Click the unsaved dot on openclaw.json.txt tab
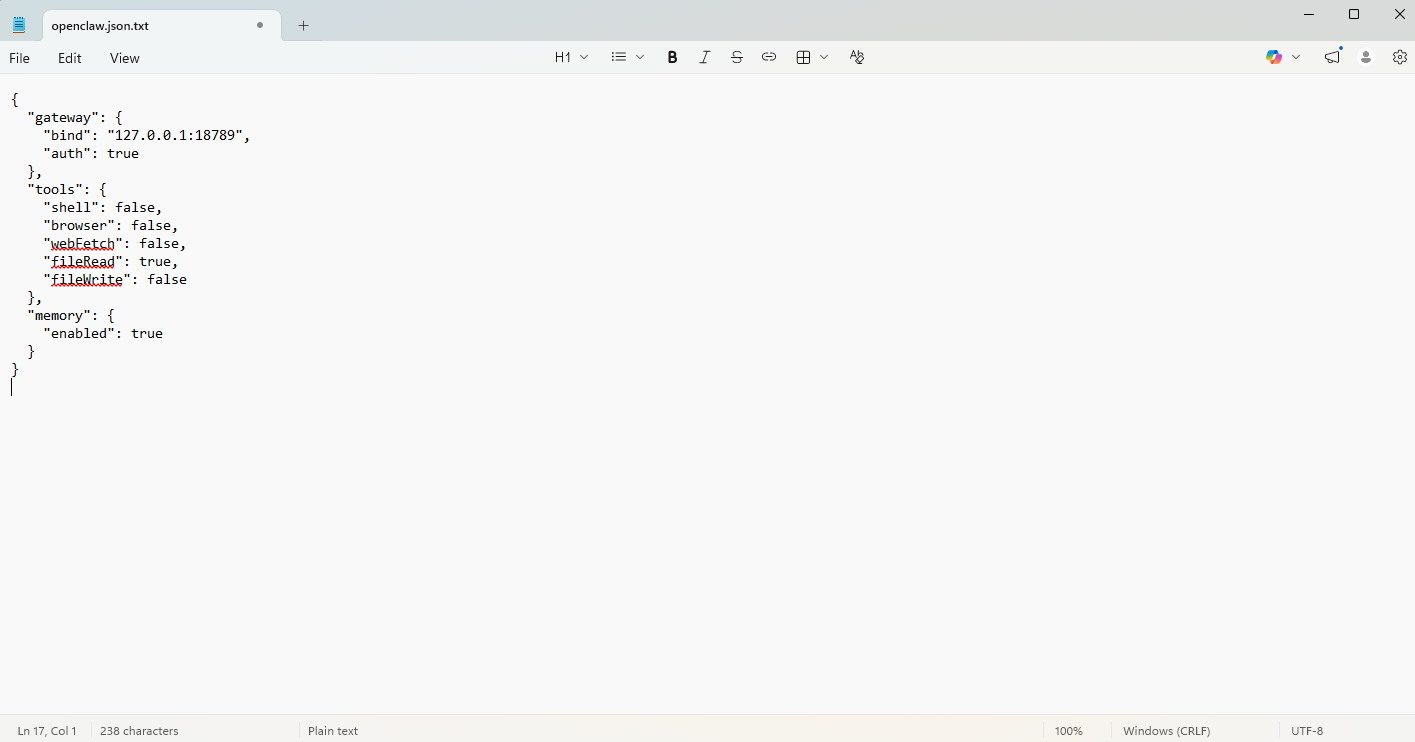The width and height of the screenshot is (1415, 742). coord(260,25)
